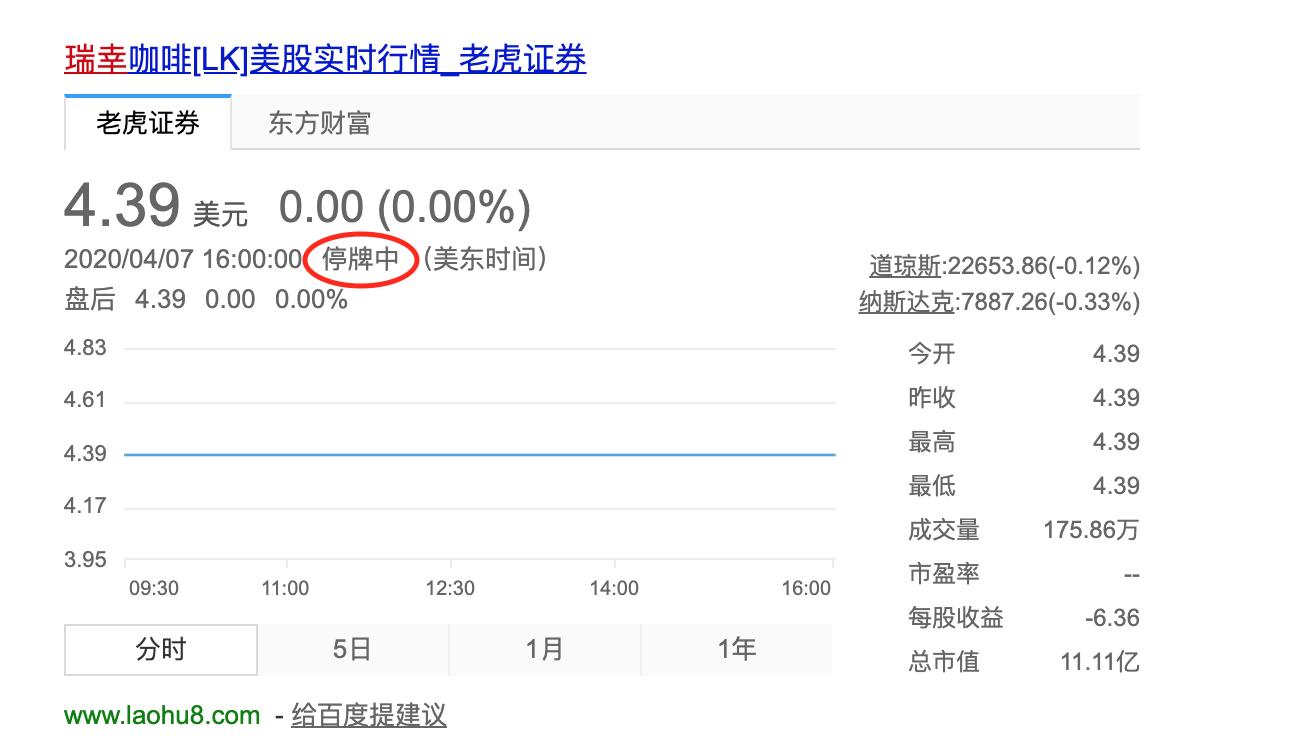Viewport: 1310px width, 756px height.
Task: Click the 16:00 x-axis label
Action: (806, 588)
